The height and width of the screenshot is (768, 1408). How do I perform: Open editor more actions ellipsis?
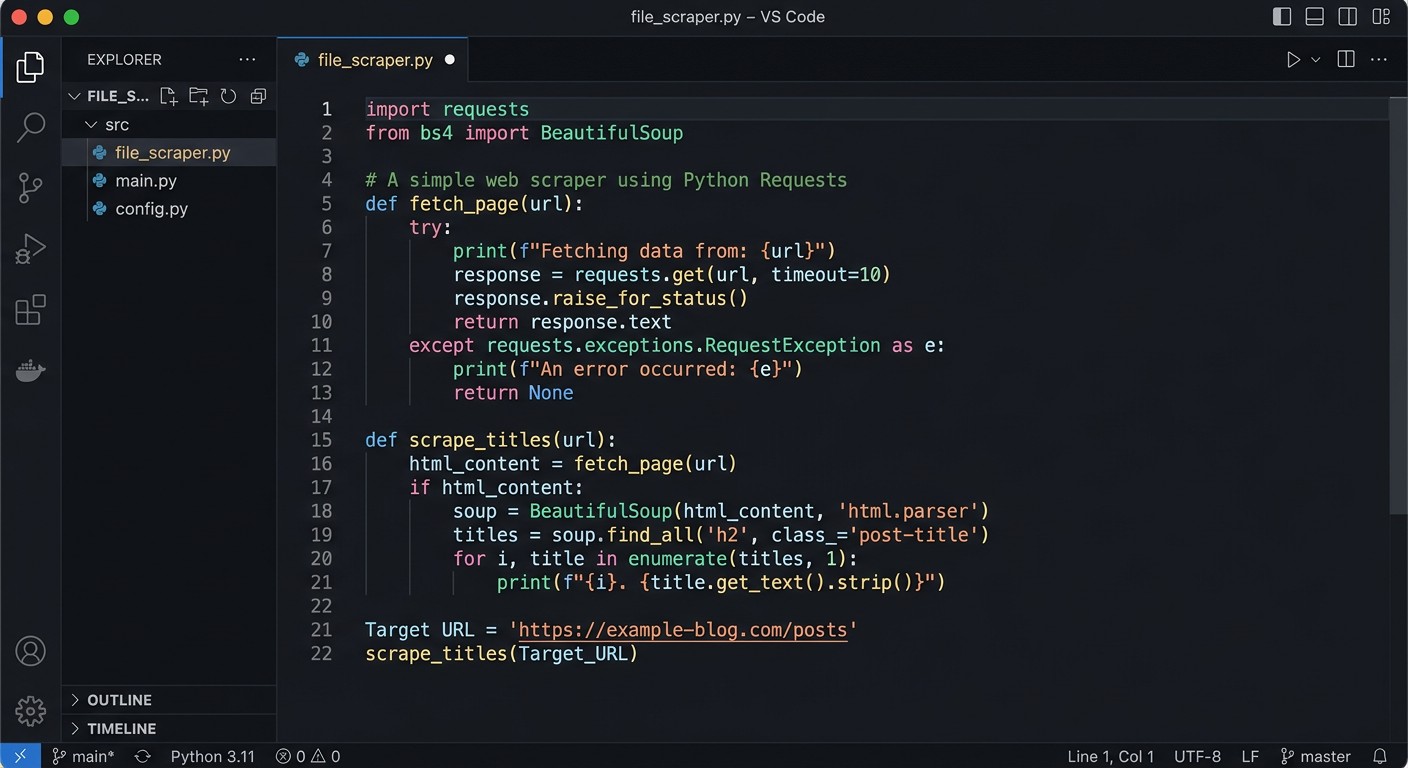pyautogui.click(x=1379, y=60)
